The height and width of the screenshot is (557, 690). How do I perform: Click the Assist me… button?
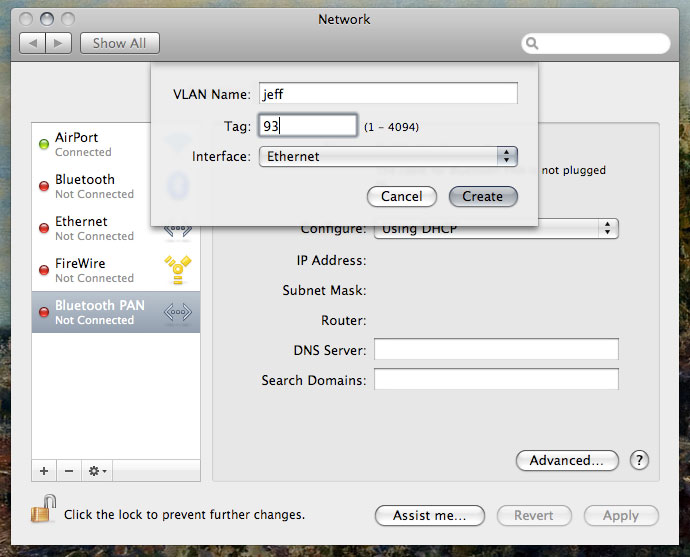point(429,515)
